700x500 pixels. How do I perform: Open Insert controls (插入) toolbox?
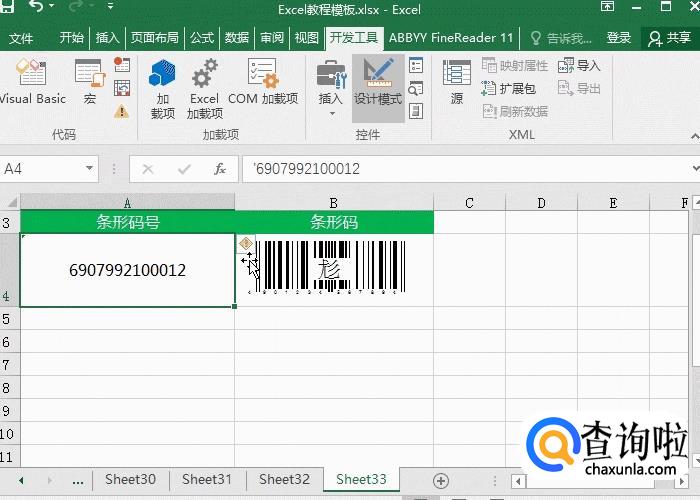point(331,88)
